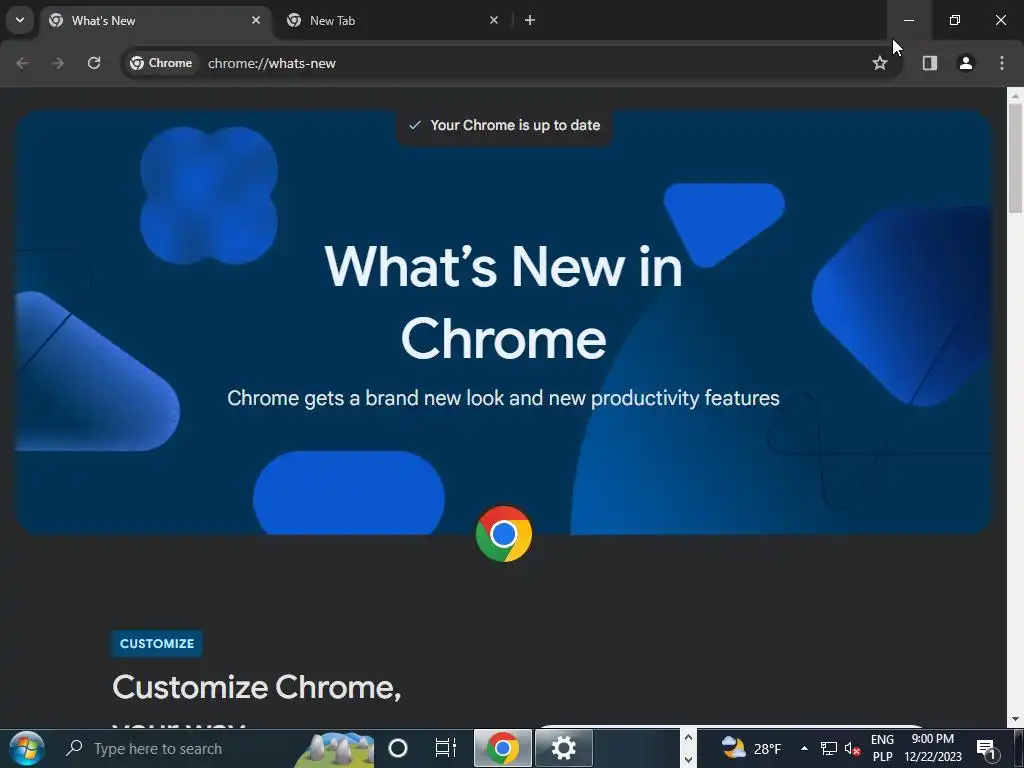
Task: Reload the current page
Action: point(94,63)
